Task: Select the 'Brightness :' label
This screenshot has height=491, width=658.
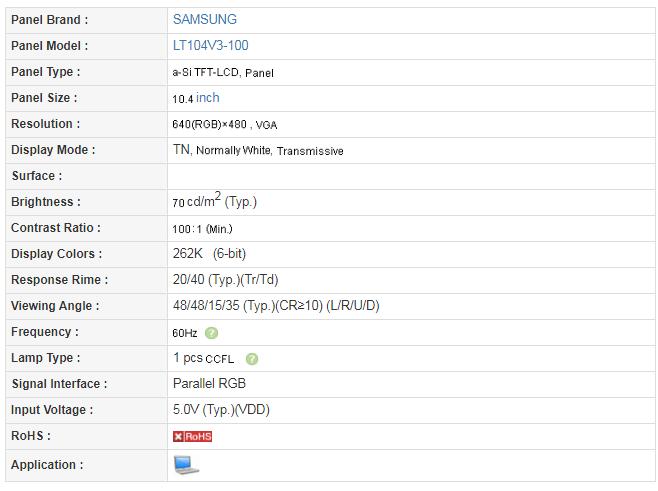Action: [45, 202]
